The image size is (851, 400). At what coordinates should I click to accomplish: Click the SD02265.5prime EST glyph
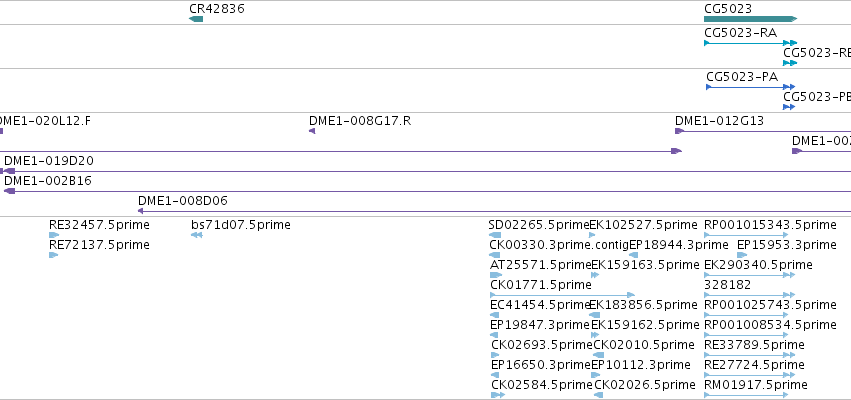495,235
